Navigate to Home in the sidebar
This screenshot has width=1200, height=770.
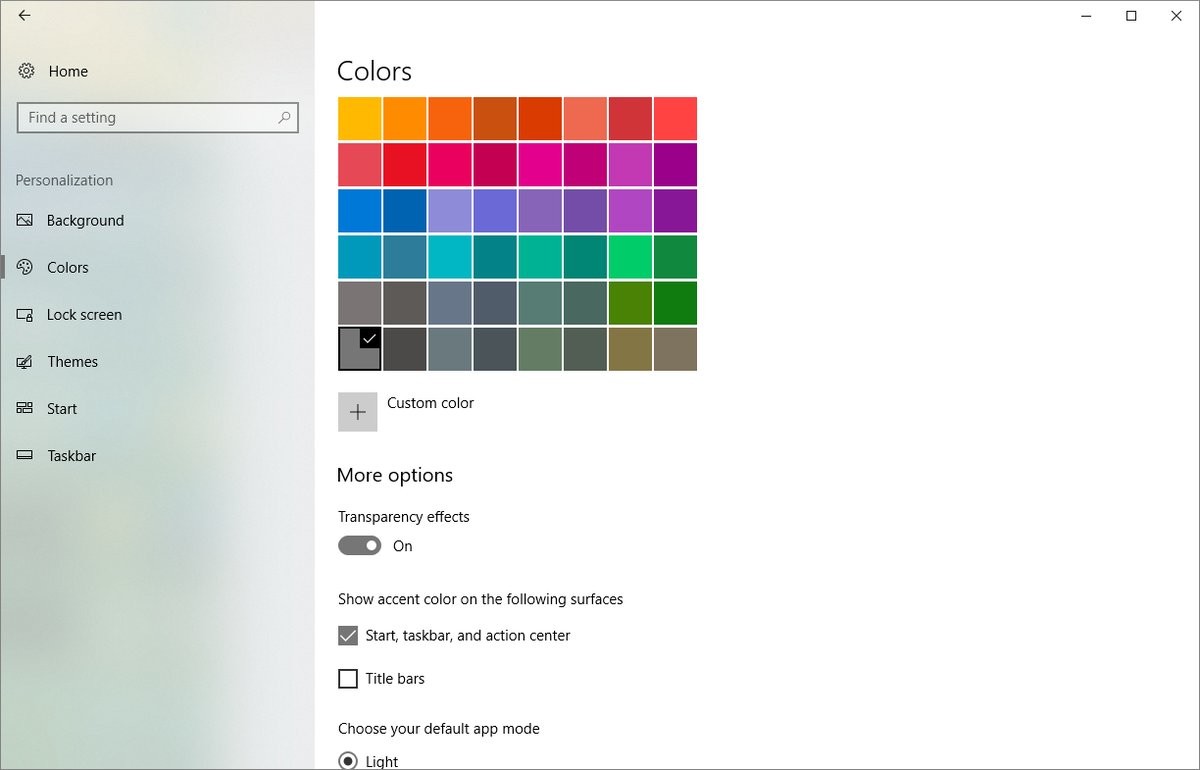[x=68, y=71]
